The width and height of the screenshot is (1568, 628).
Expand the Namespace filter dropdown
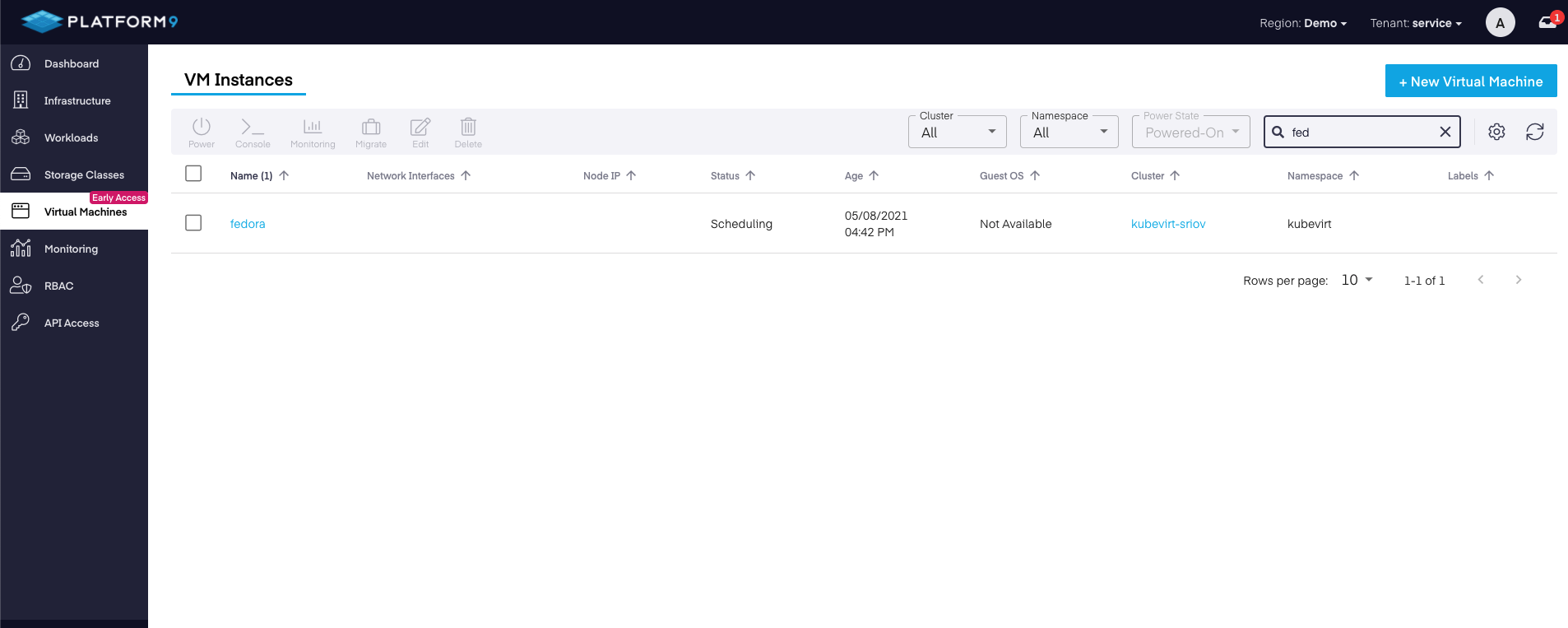pos(1069,132)
